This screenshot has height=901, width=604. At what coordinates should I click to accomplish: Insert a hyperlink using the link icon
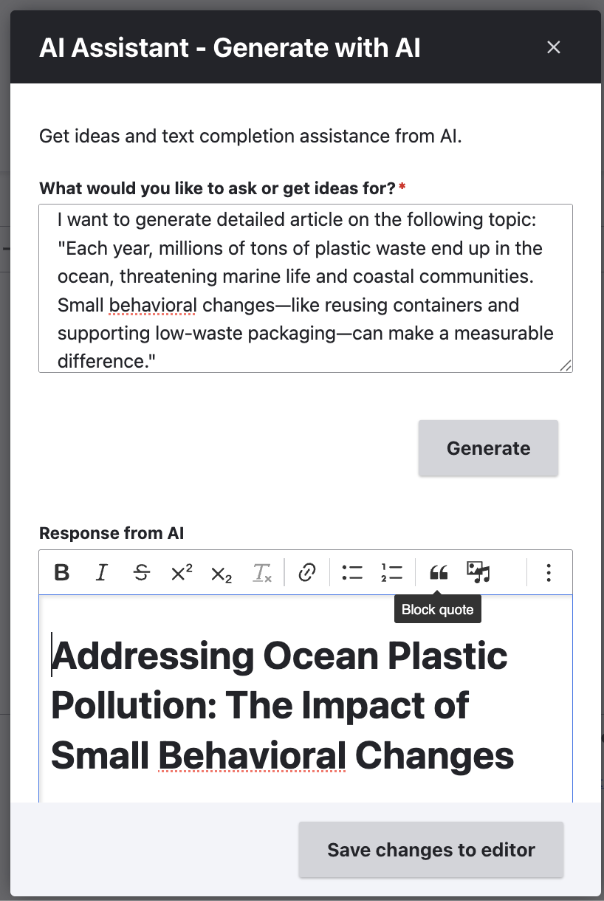click(x=307, y=572)
